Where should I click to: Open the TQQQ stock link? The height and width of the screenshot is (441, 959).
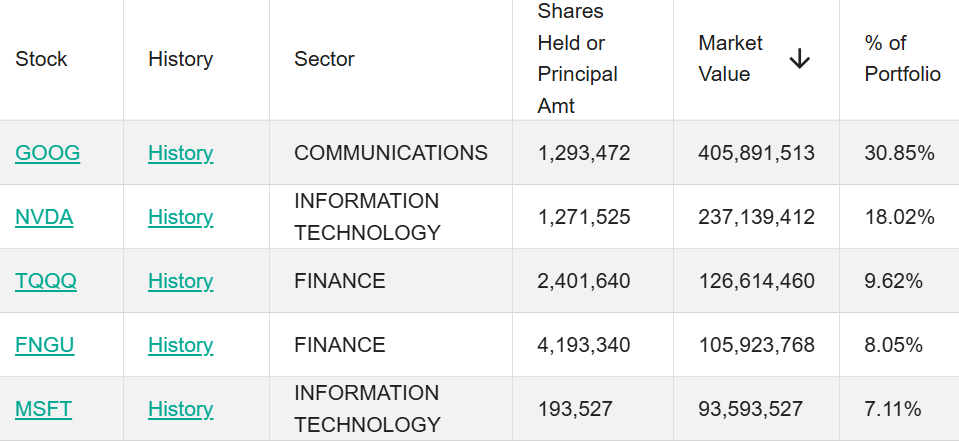(46, 281)
